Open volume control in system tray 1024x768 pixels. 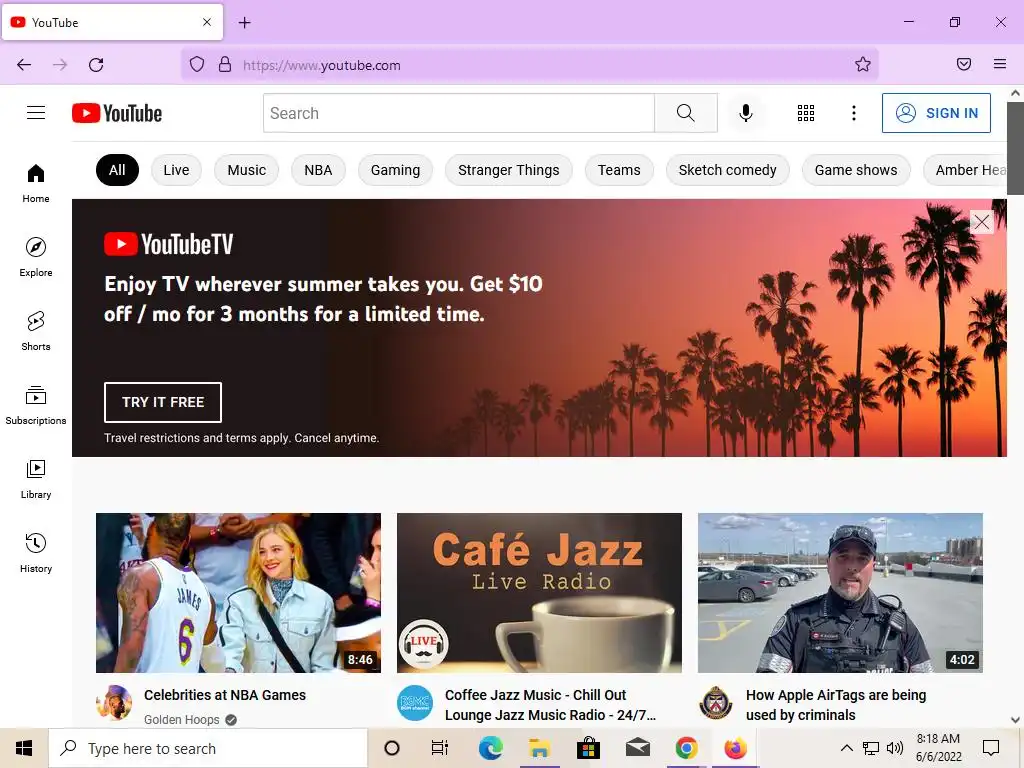(895, 748)
